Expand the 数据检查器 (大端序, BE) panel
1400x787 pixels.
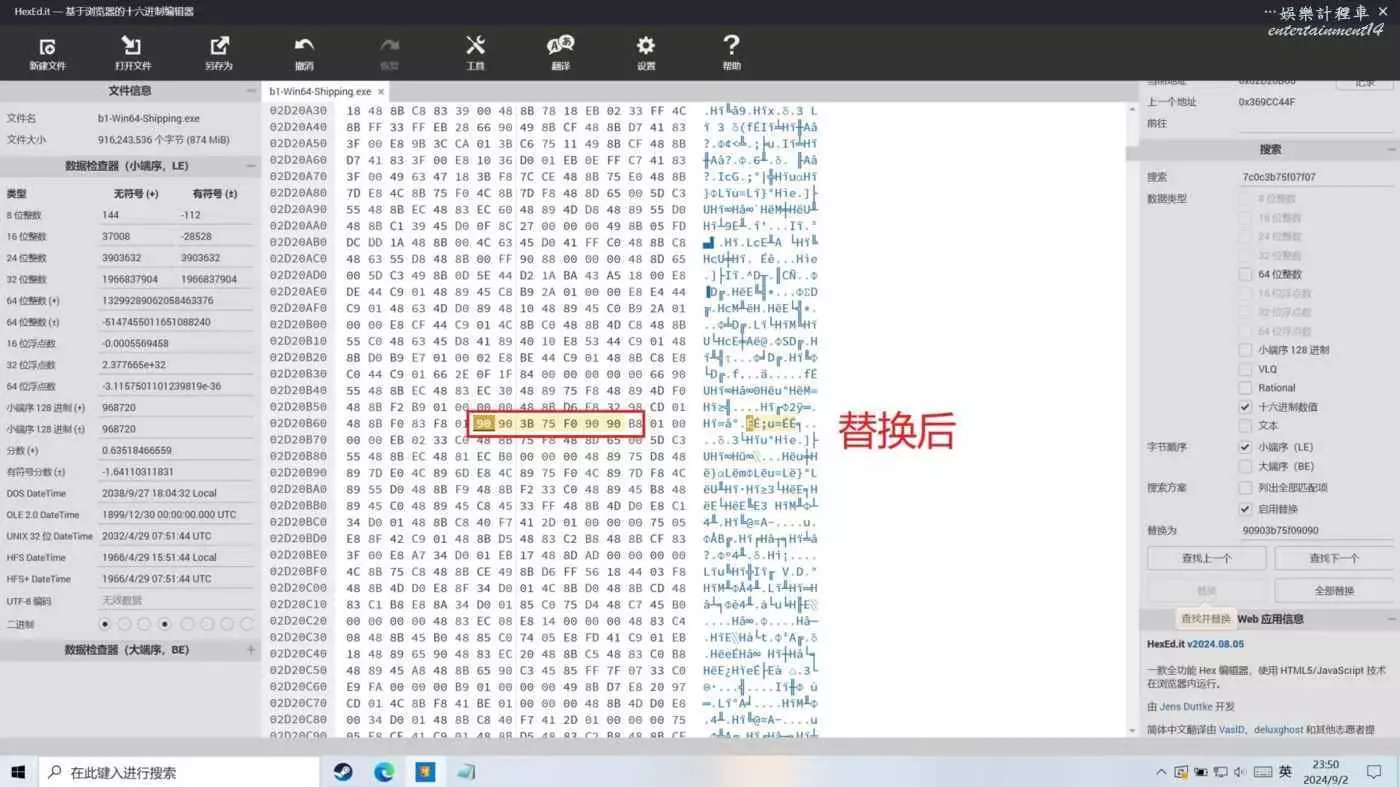coord(250,650)
